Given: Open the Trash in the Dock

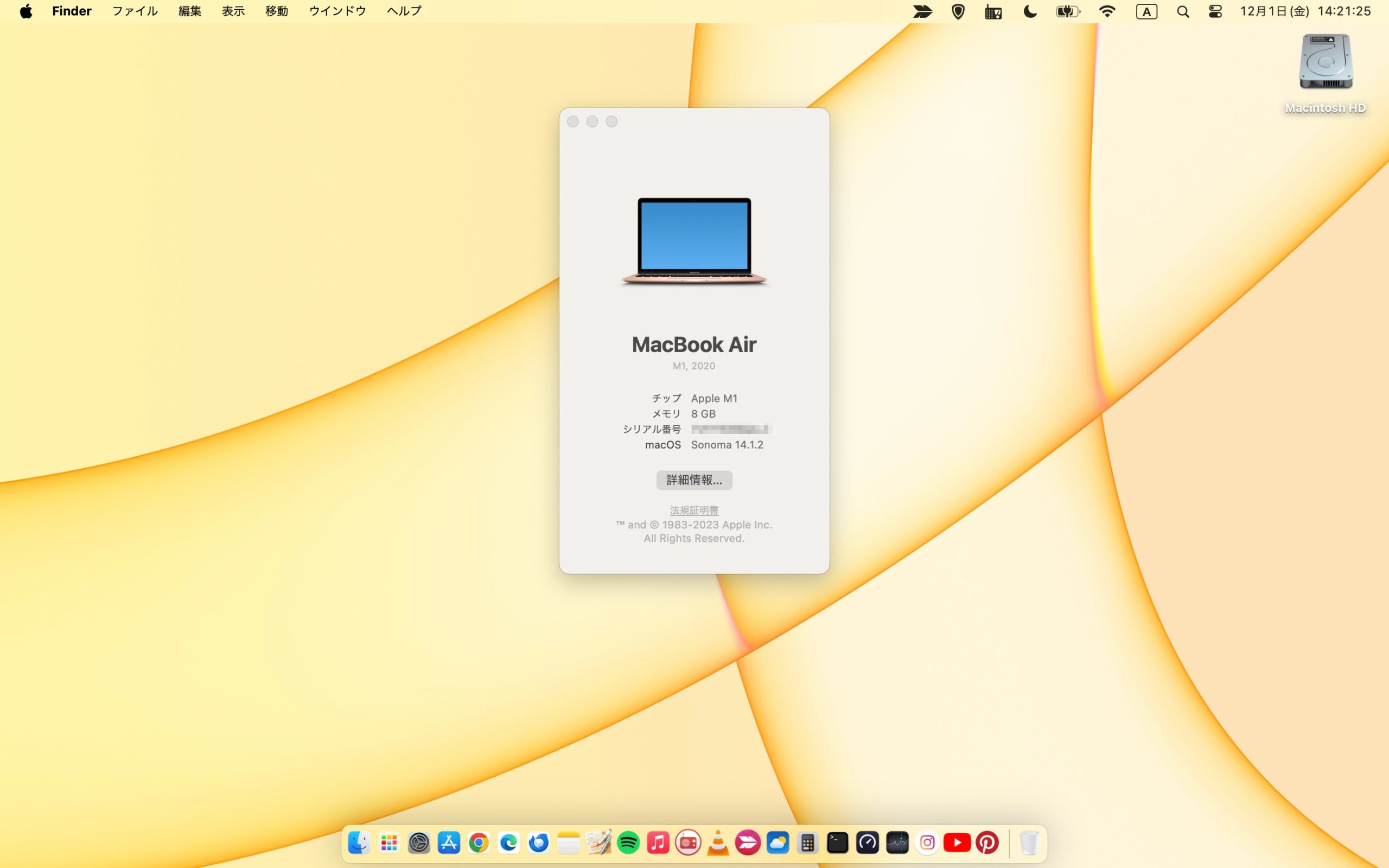Looking at the screenshot, I should [1029, 843].
